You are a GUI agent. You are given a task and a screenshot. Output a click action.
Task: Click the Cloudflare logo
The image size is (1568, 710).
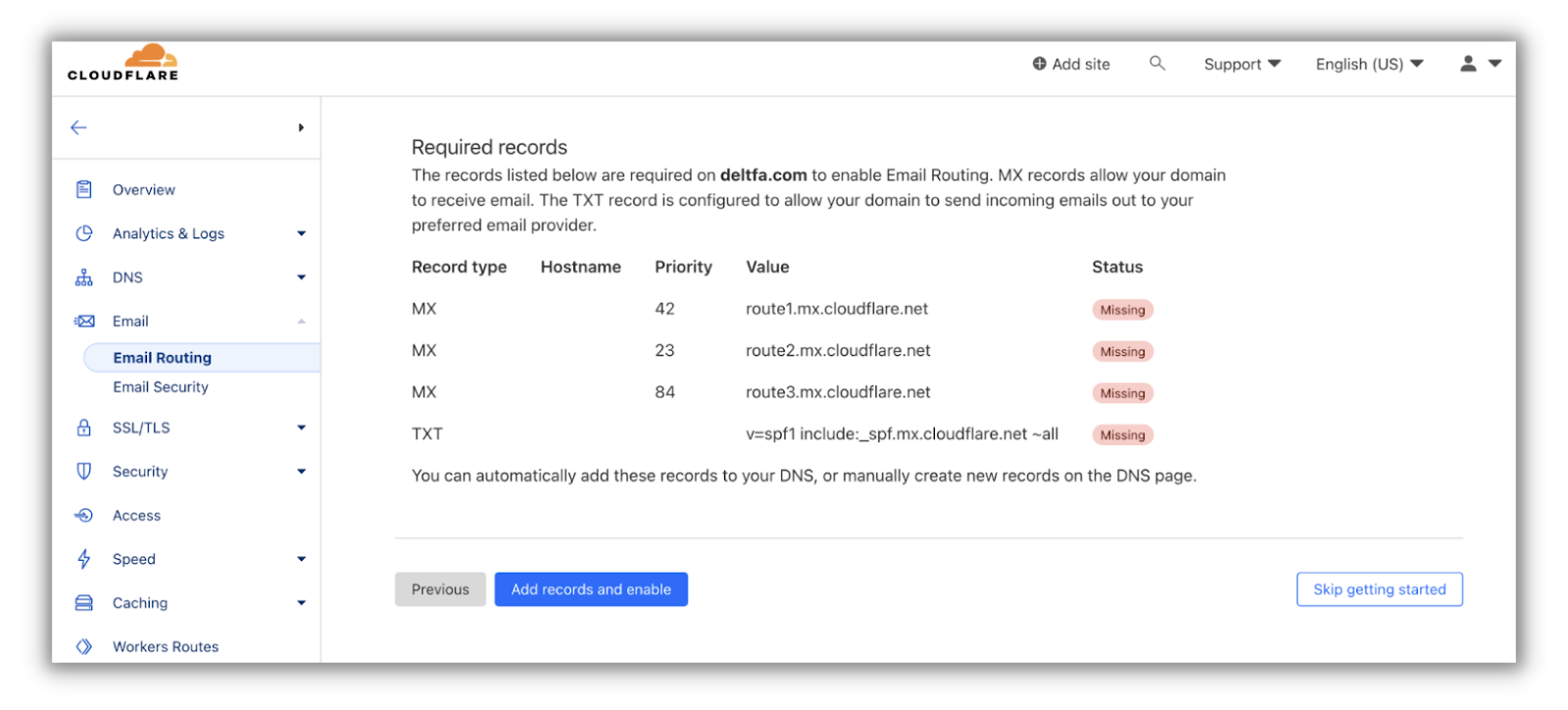click(123, 64)
